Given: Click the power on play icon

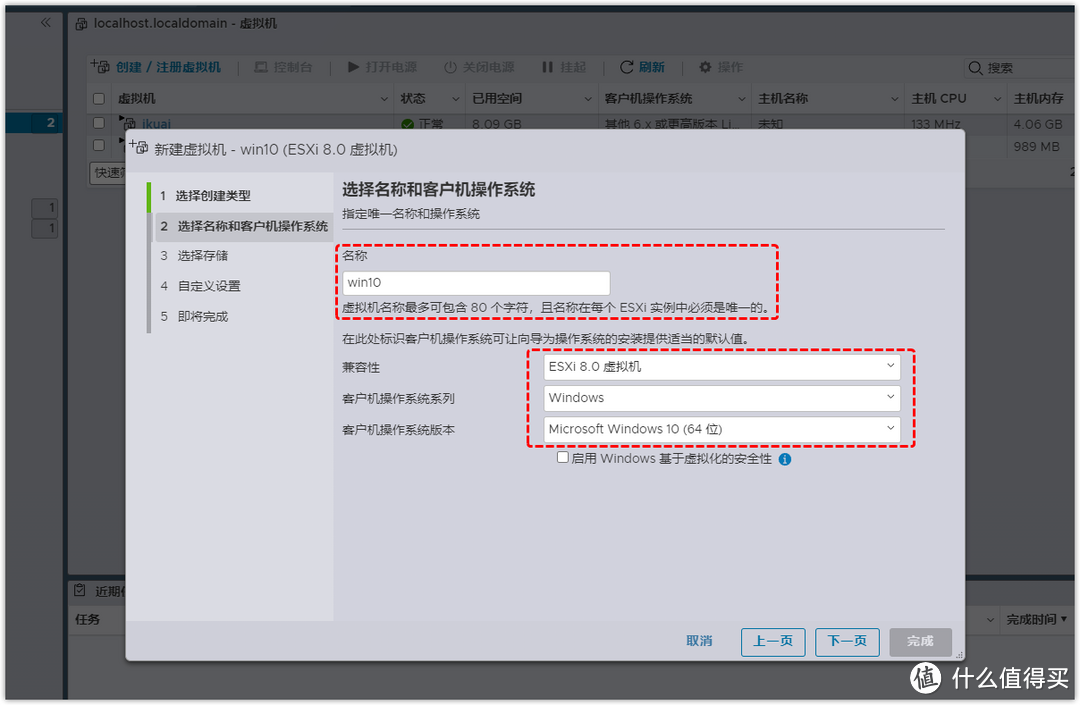Looking at the screenshot, I should [x=353, y=67].
